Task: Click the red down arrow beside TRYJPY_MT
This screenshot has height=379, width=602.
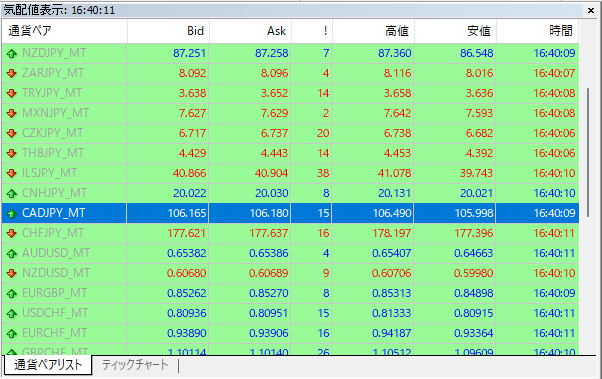Action: coord(12,93)
